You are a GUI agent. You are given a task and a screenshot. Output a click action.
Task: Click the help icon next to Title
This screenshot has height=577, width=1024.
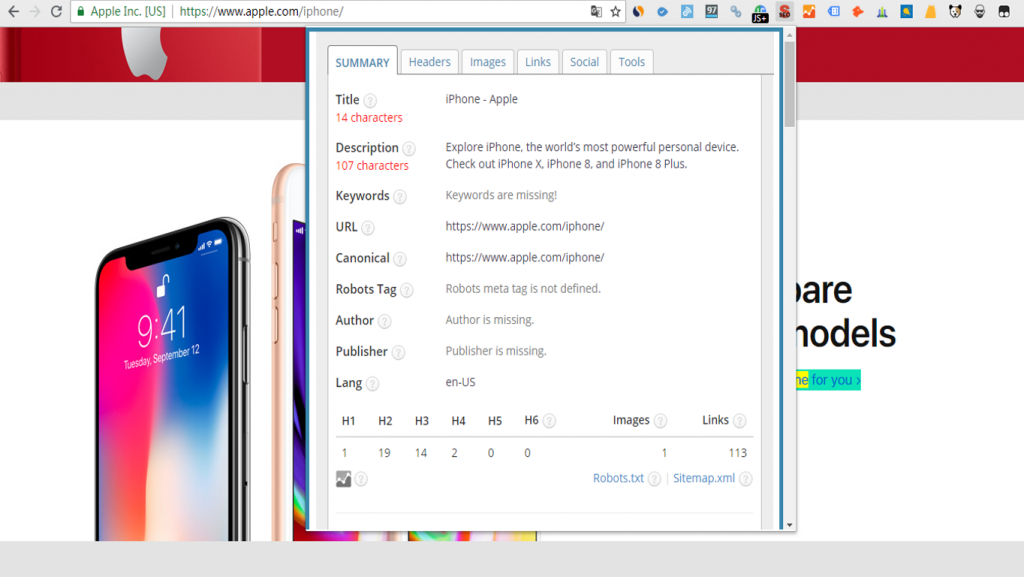coord(370,100)
